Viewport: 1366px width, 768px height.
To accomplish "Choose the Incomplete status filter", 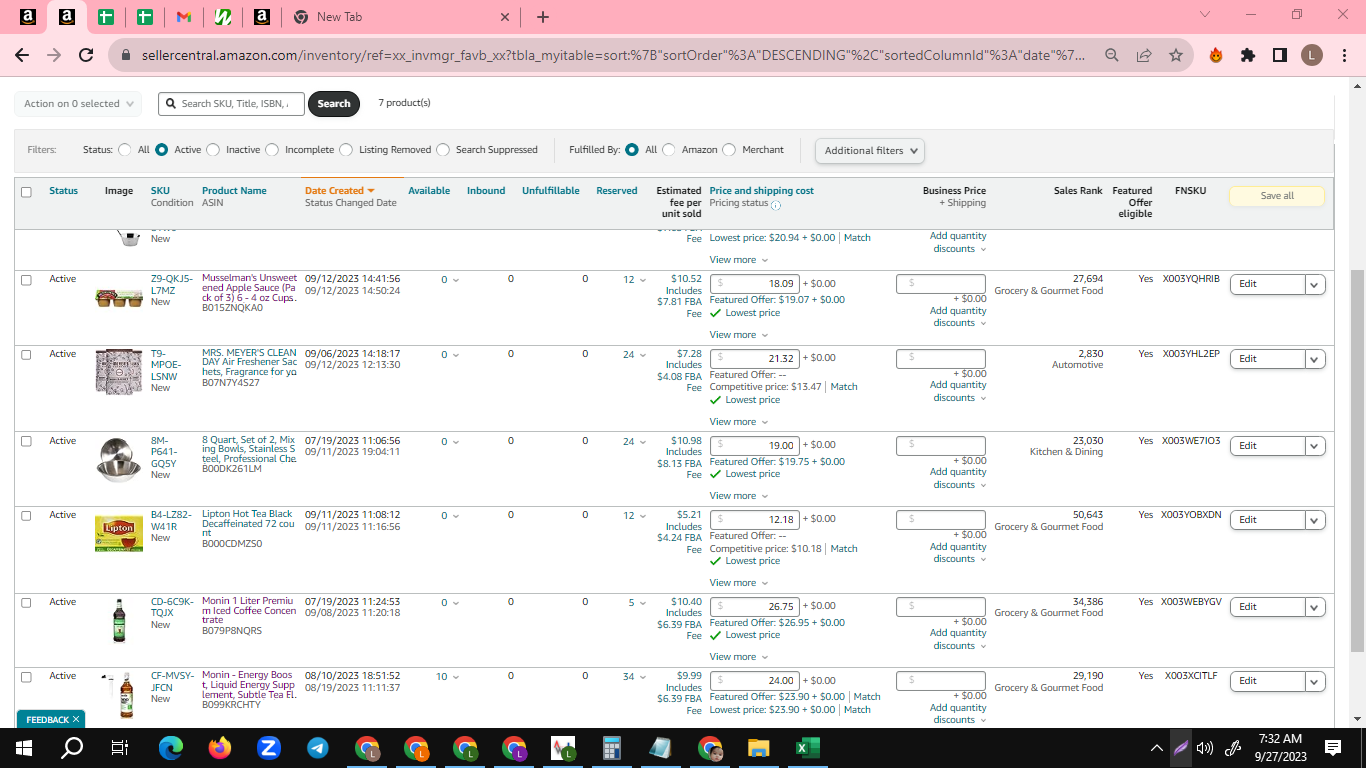I will [272, 150].
